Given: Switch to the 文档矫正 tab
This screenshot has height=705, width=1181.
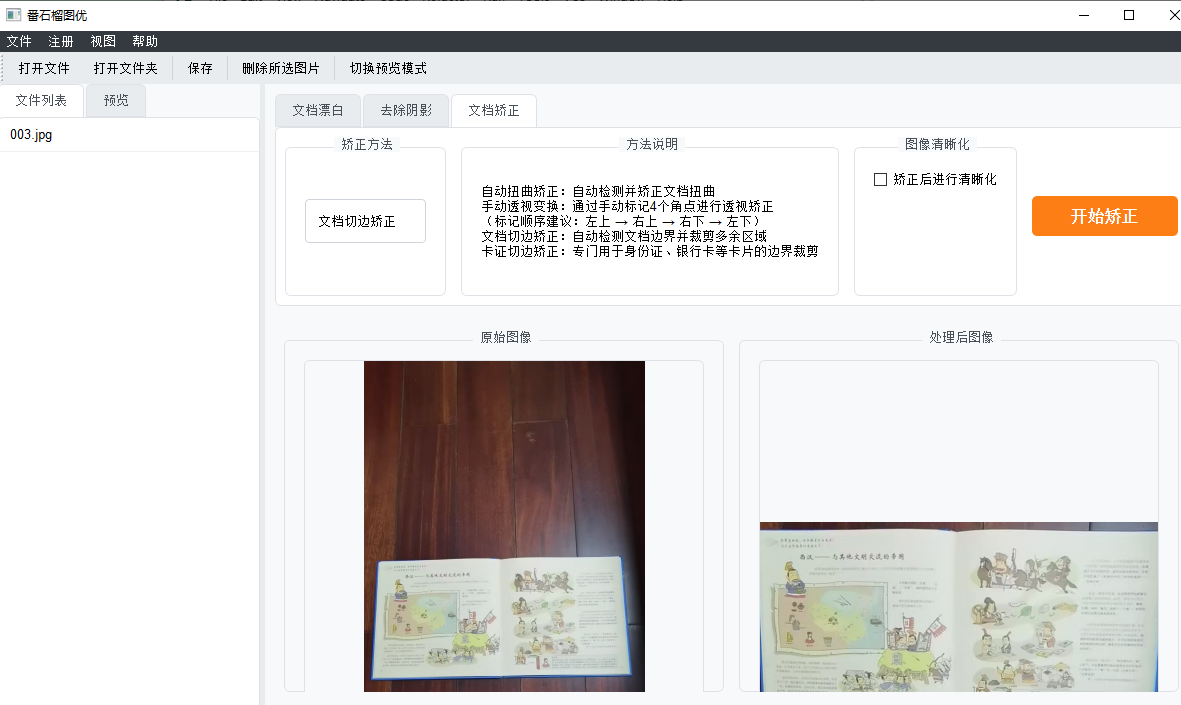Looking at the screenshot, I should pos(493,110).
